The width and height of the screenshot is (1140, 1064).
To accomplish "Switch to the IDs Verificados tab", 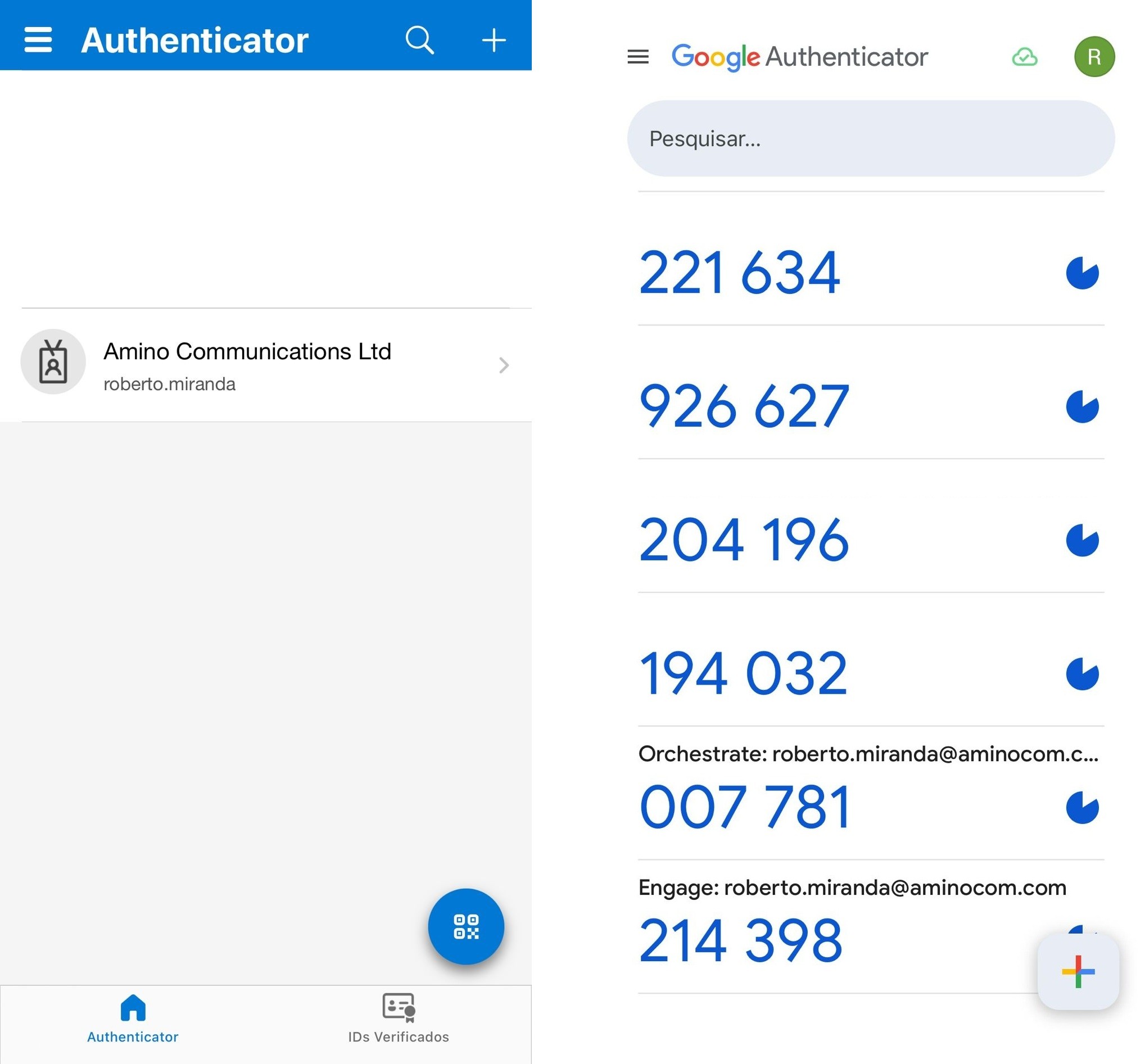I will point(398,1020).
